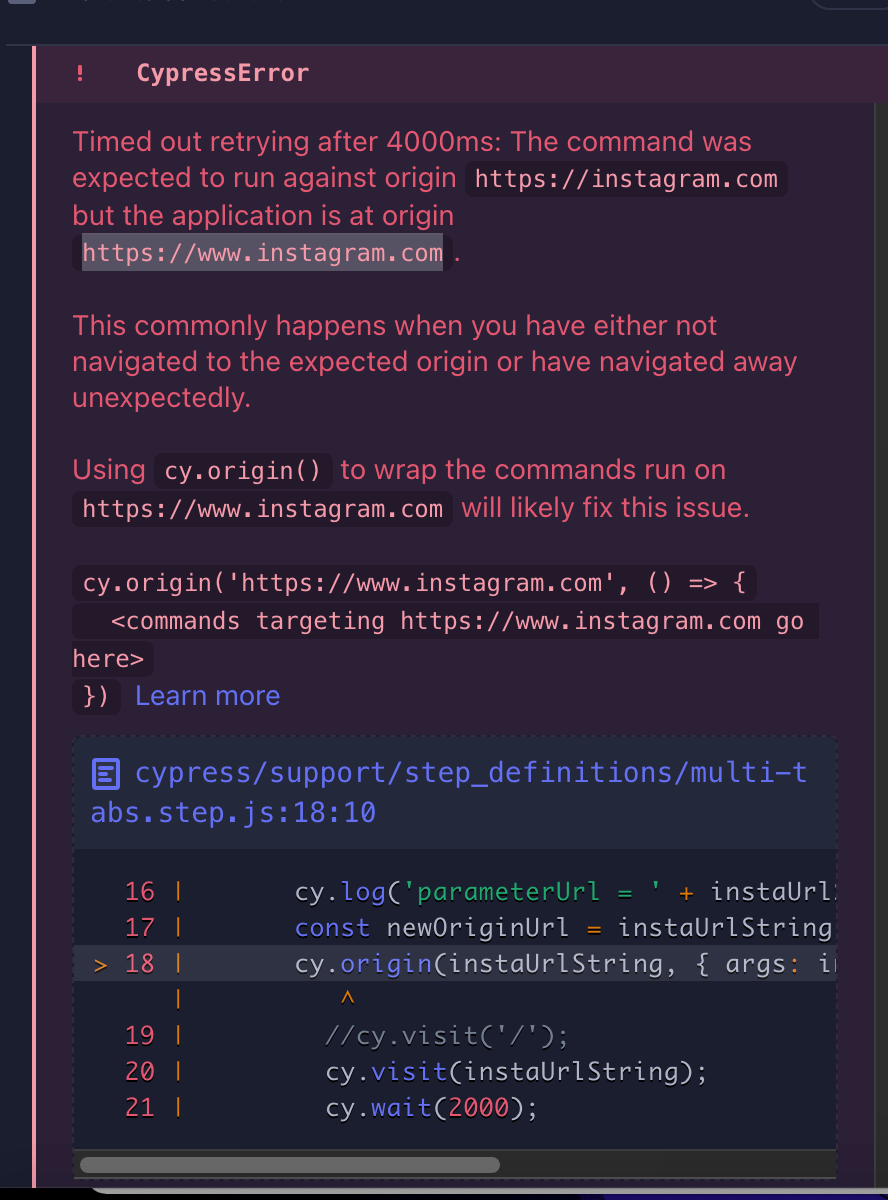
Task: Click highlighted line 18 cy.origin call
Action: (x=563, y=965)
